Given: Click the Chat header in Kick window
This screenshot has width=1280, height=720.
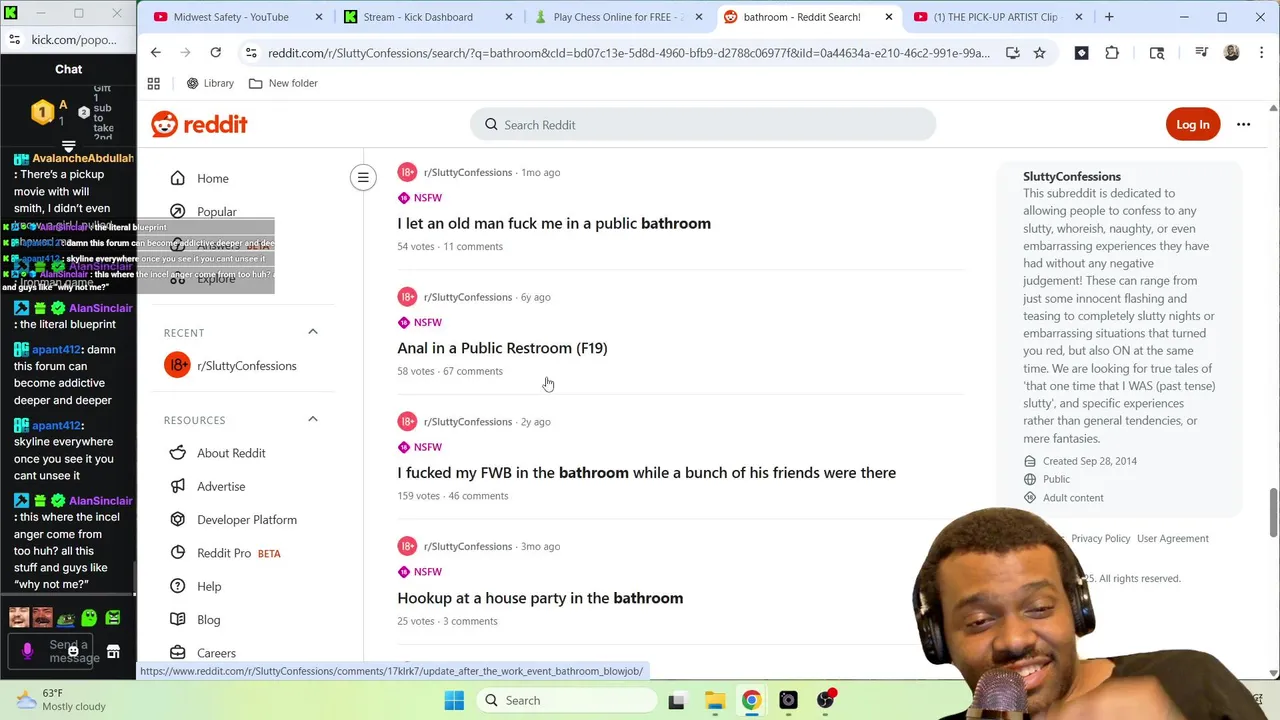Looking at the screenshot, I should coord(68,69).
